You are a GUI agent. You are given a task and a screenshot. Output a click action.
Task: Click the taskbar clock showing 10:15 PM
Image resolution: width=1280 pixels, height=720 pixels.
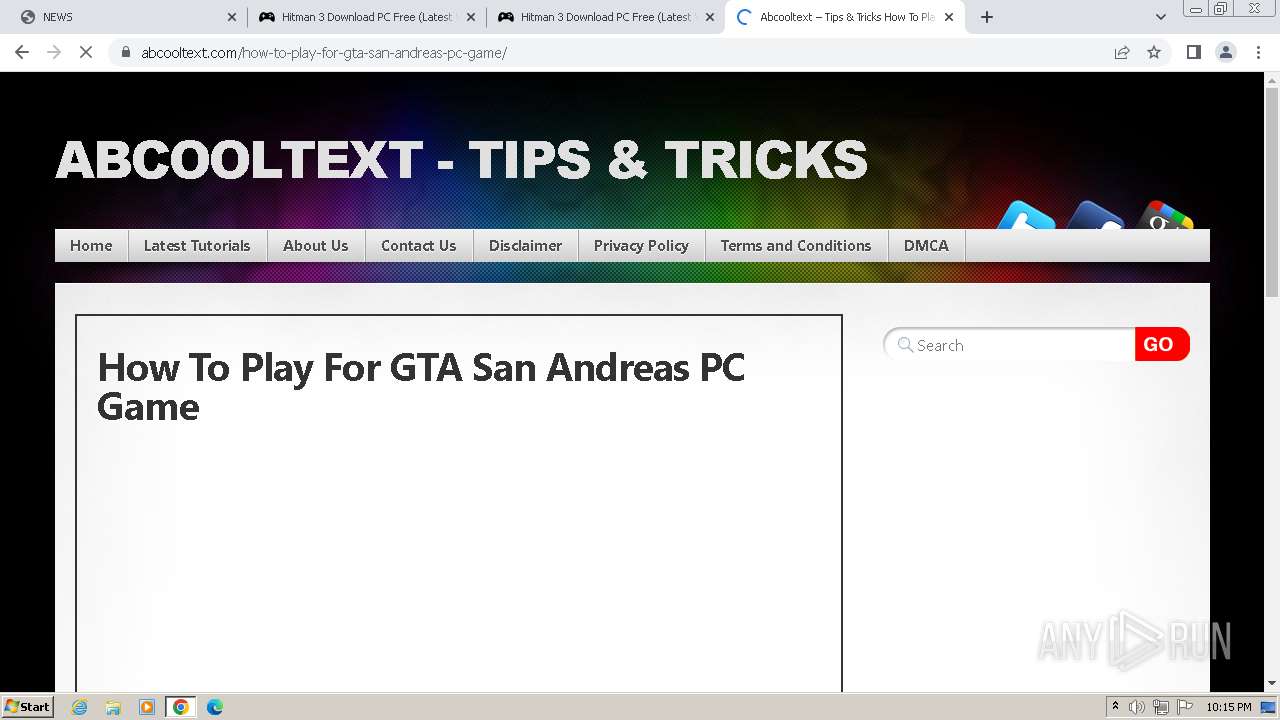click(x=1229, y=707)
